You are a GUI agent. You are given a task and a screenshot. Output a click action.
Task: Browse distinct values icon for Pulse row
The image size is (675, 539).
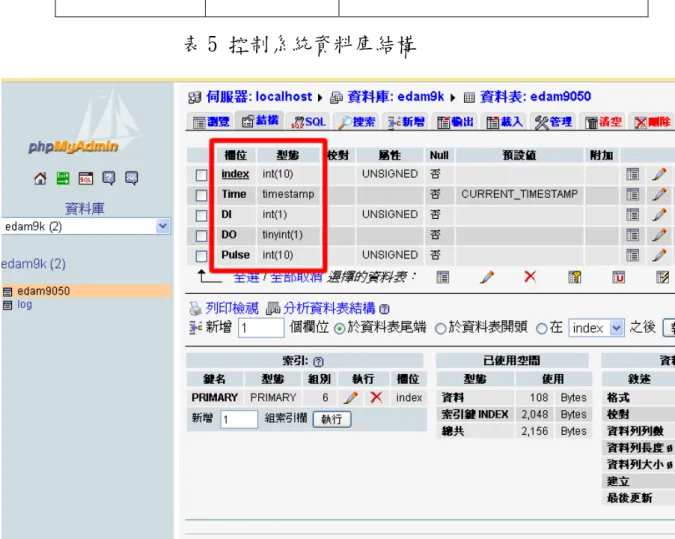click(632, 255)
